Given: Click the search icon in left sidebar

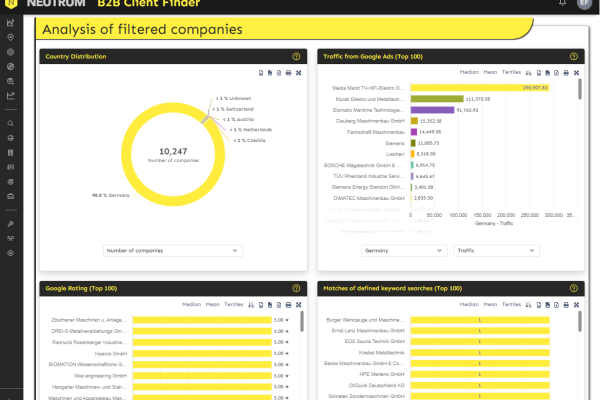Looking at the screenshot, I should [x=10, y=124].
